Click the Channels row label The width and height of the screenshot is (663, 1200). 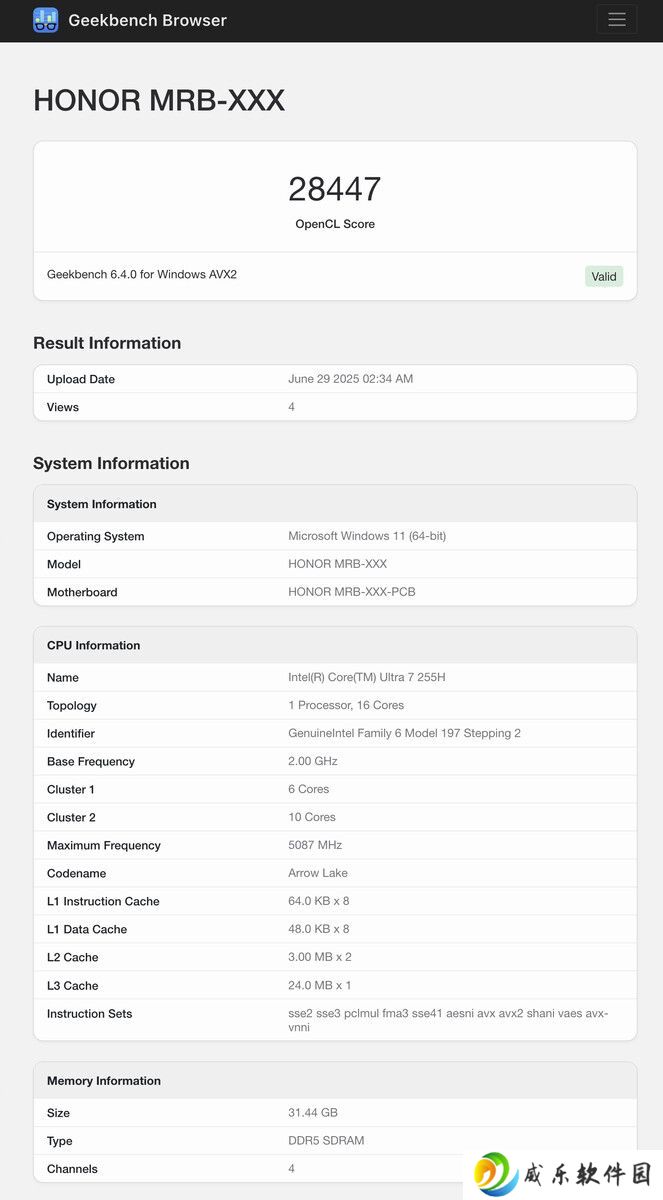(72, 1168)
